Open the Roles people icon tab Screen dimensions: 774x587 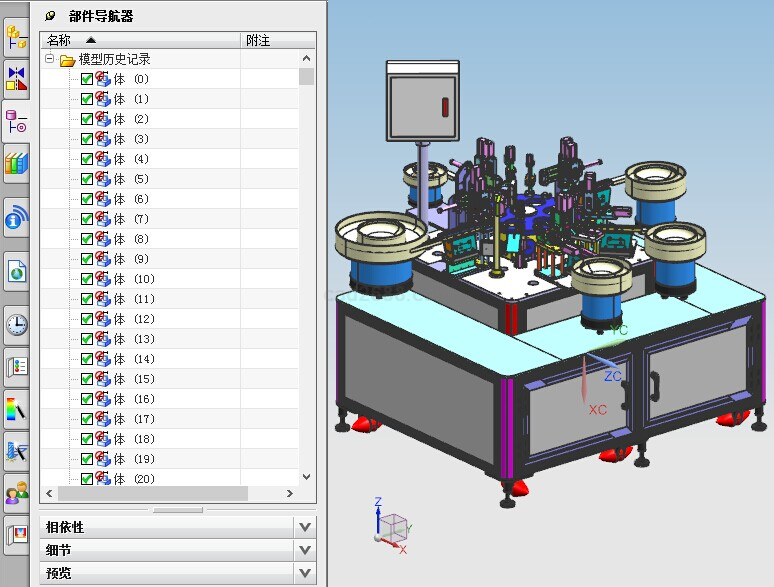tap(16, 493)
